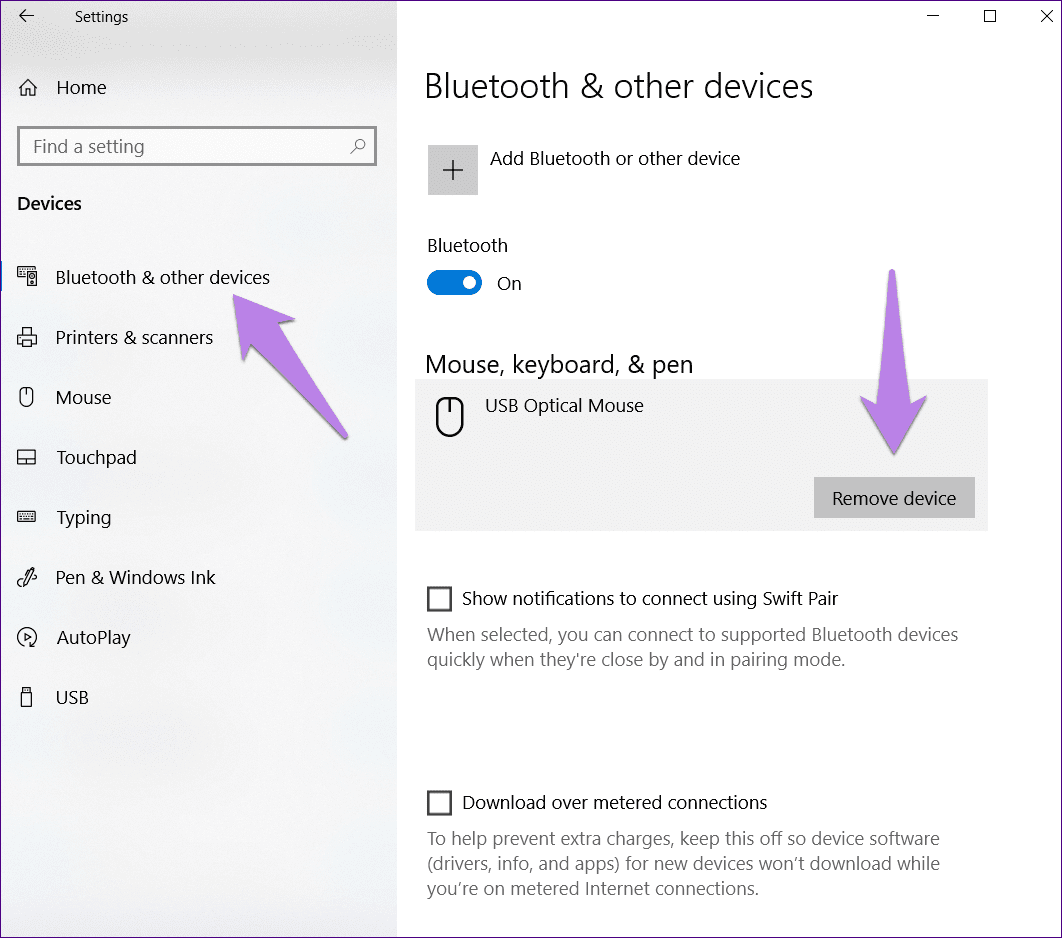This screenshot has width=1062, height=938.
Task: Open Typing settings page
Action: (x=83, y=518)
